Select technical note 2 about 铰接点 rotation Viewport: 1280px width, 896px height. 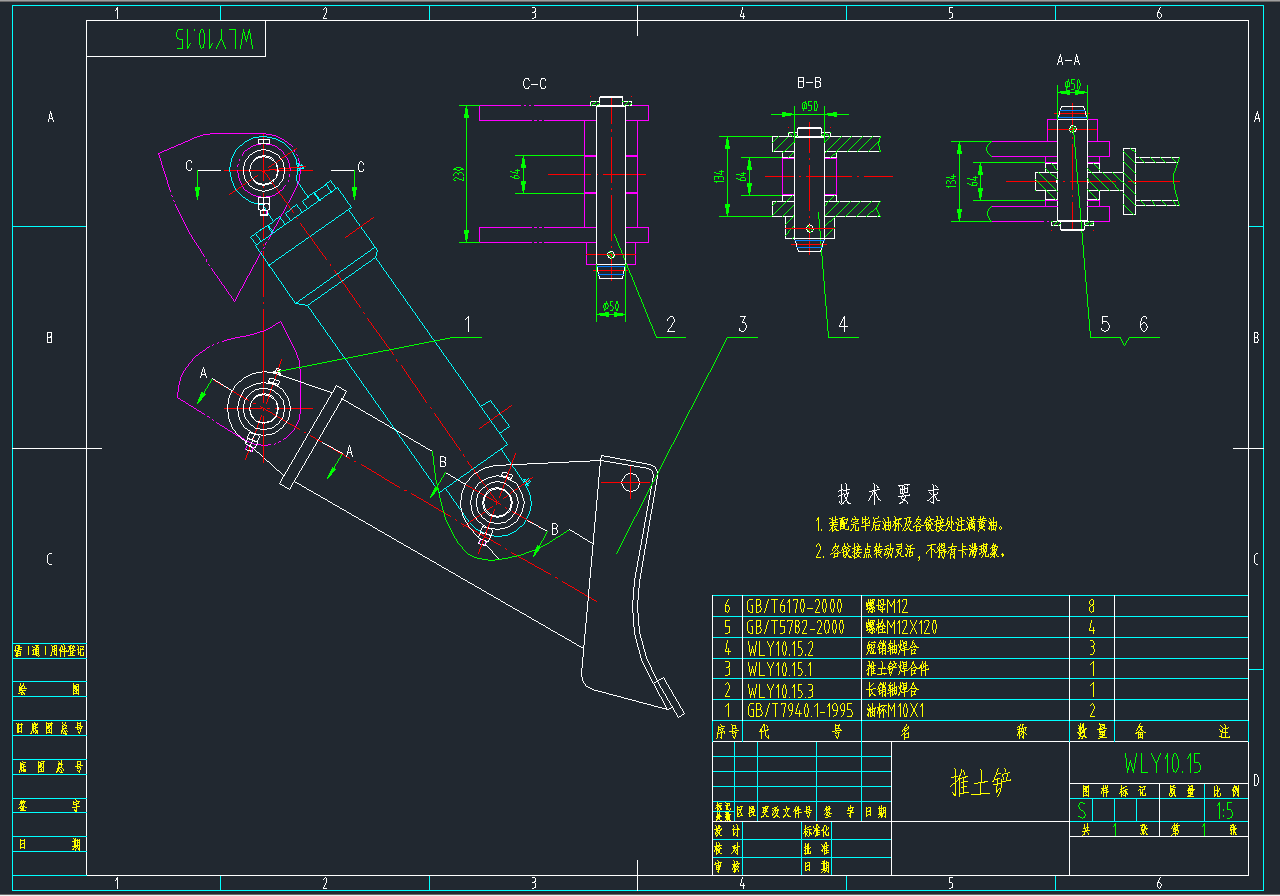(910, 551)
